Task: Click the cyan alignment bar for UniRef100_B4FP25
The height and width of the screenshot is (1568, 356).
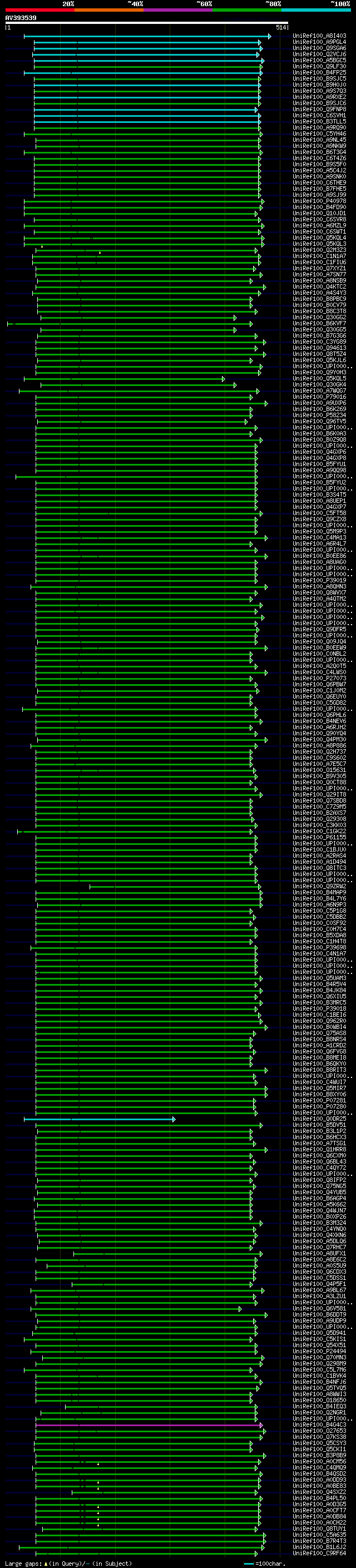Action: point(143,73)
